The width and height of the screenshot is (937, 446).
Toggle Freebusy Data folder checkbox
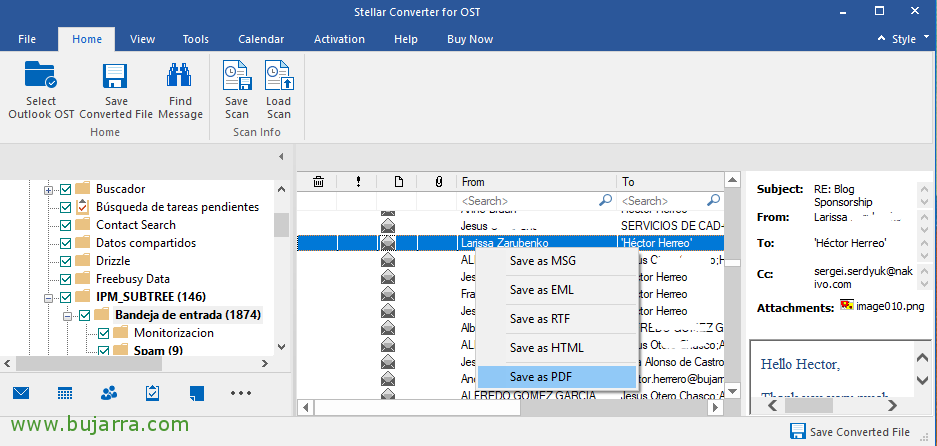tap(66, 279)
